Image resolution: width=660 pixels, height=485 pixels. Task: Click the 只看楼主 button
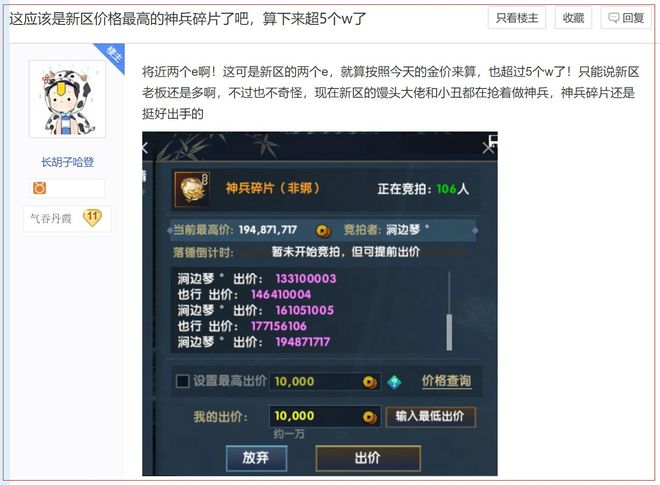point(517,18)
